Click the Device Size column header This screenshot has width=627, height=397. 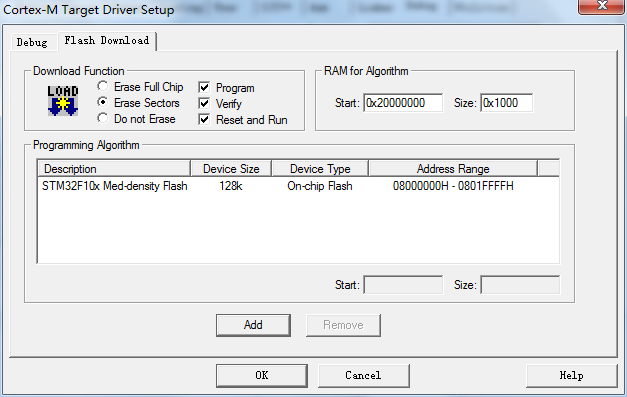[x=231, y=169]
